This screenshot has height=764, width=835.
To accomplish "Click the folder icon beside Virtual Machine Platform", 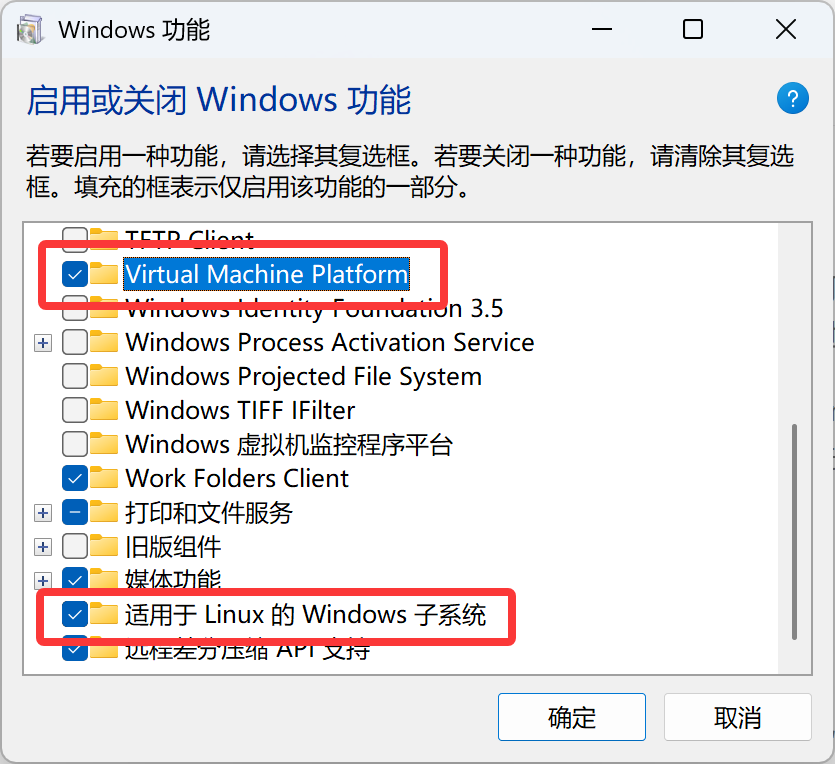I will click(102, 274).
